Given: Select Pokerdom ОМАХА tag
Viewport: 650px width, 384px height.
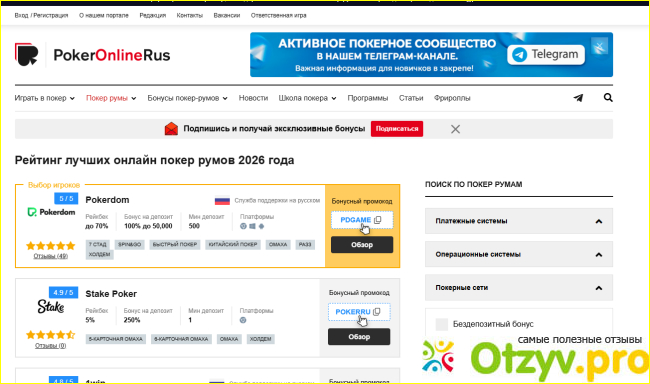Looking at the screenshot, I should pos(278,245).
